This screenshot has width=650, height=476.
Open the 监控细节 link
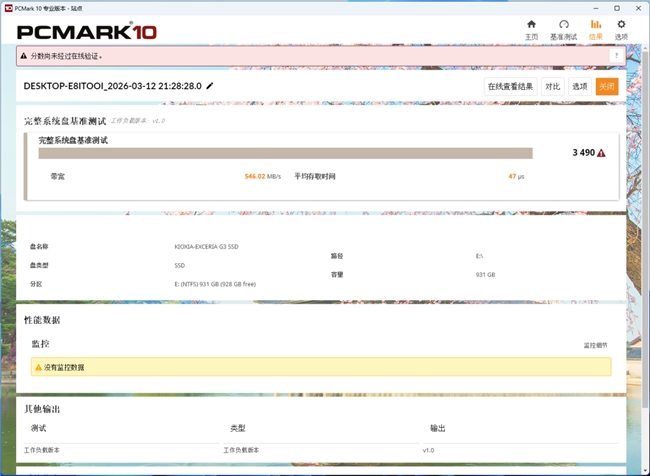click(595, 345)
